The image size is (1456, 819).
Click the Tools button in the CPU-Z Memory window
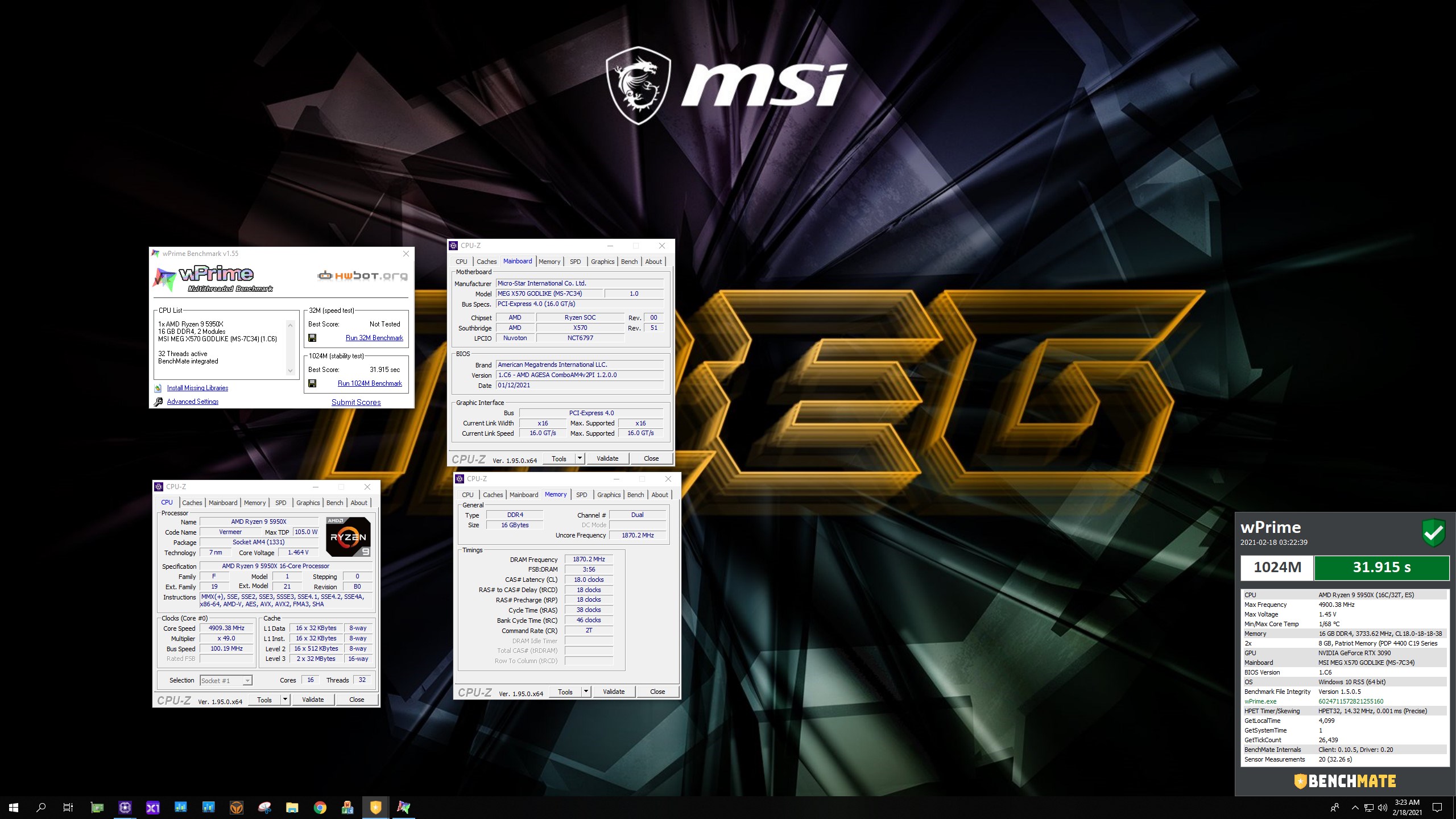pyautogui.click(x=565, y=692)
